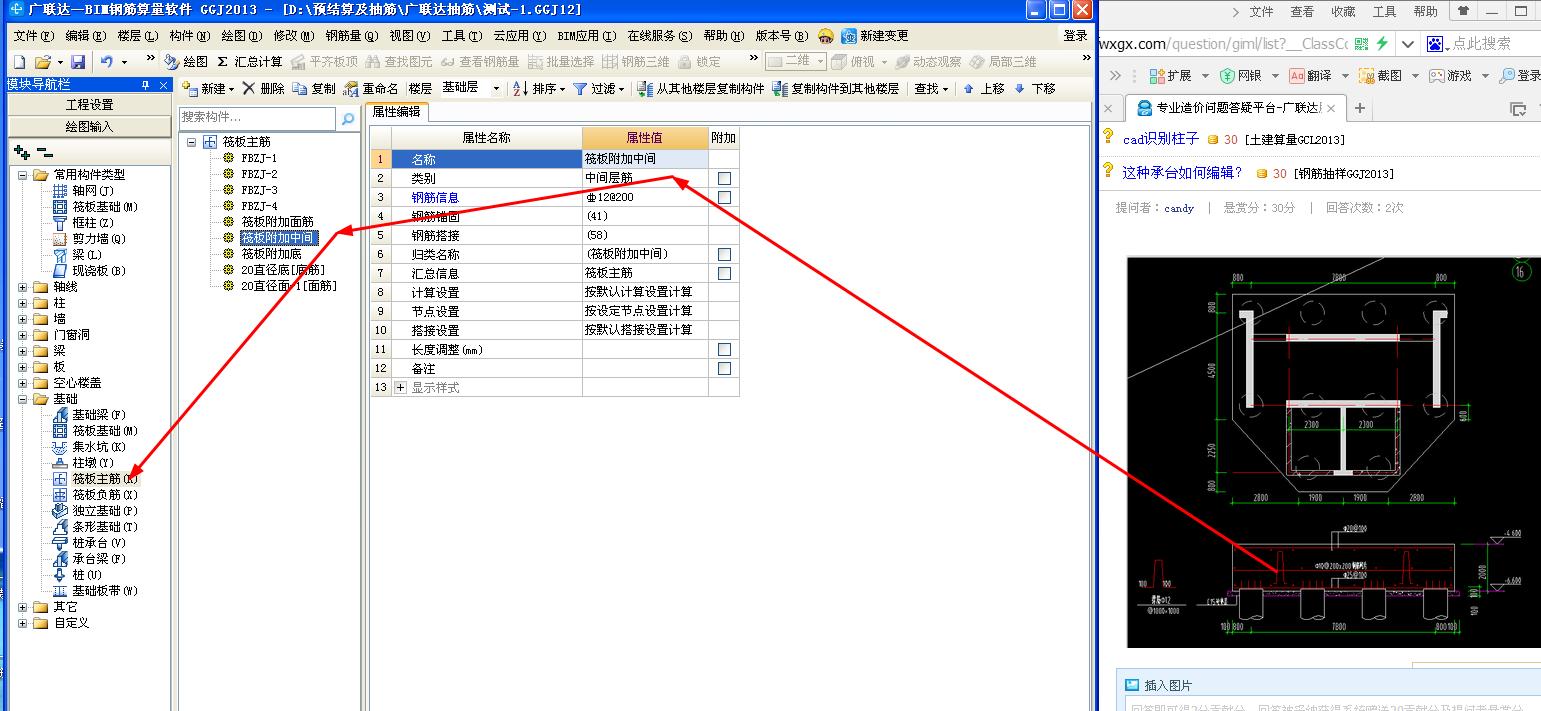Move component up with 上移

[x=983, y=88]
